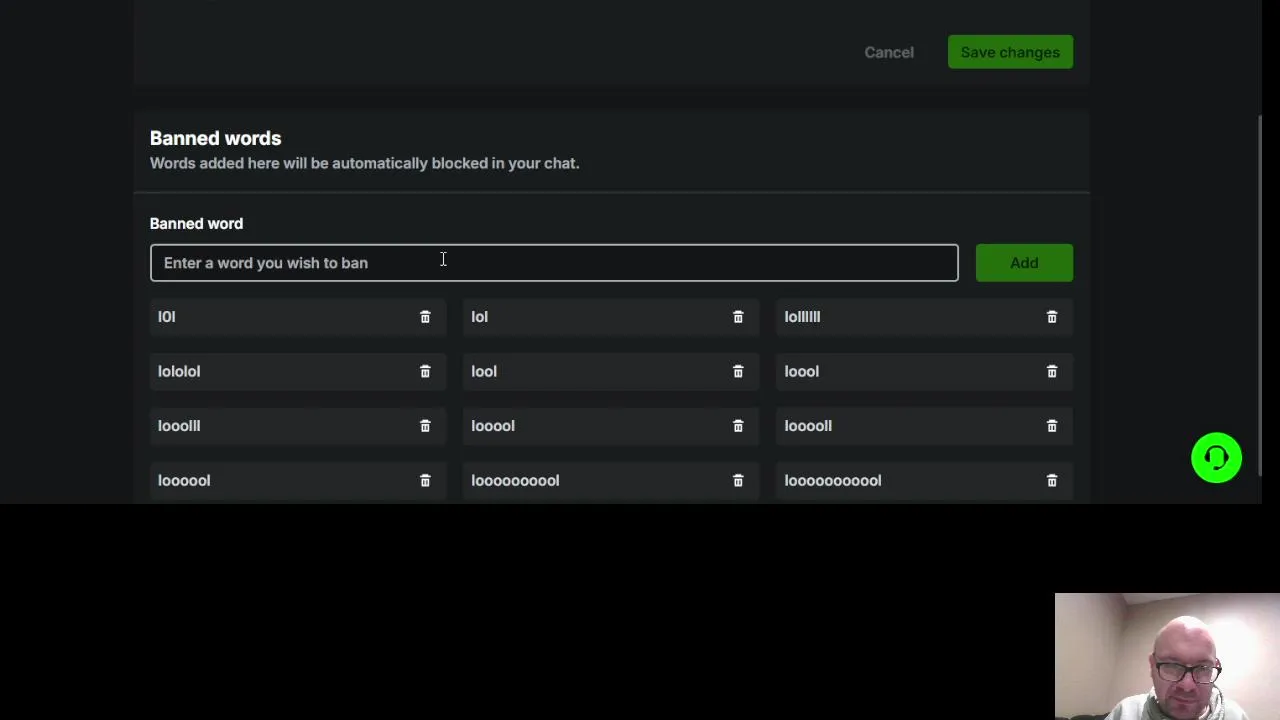
Task: Delete the banned word "loool"
Action: pos(1051,372)
